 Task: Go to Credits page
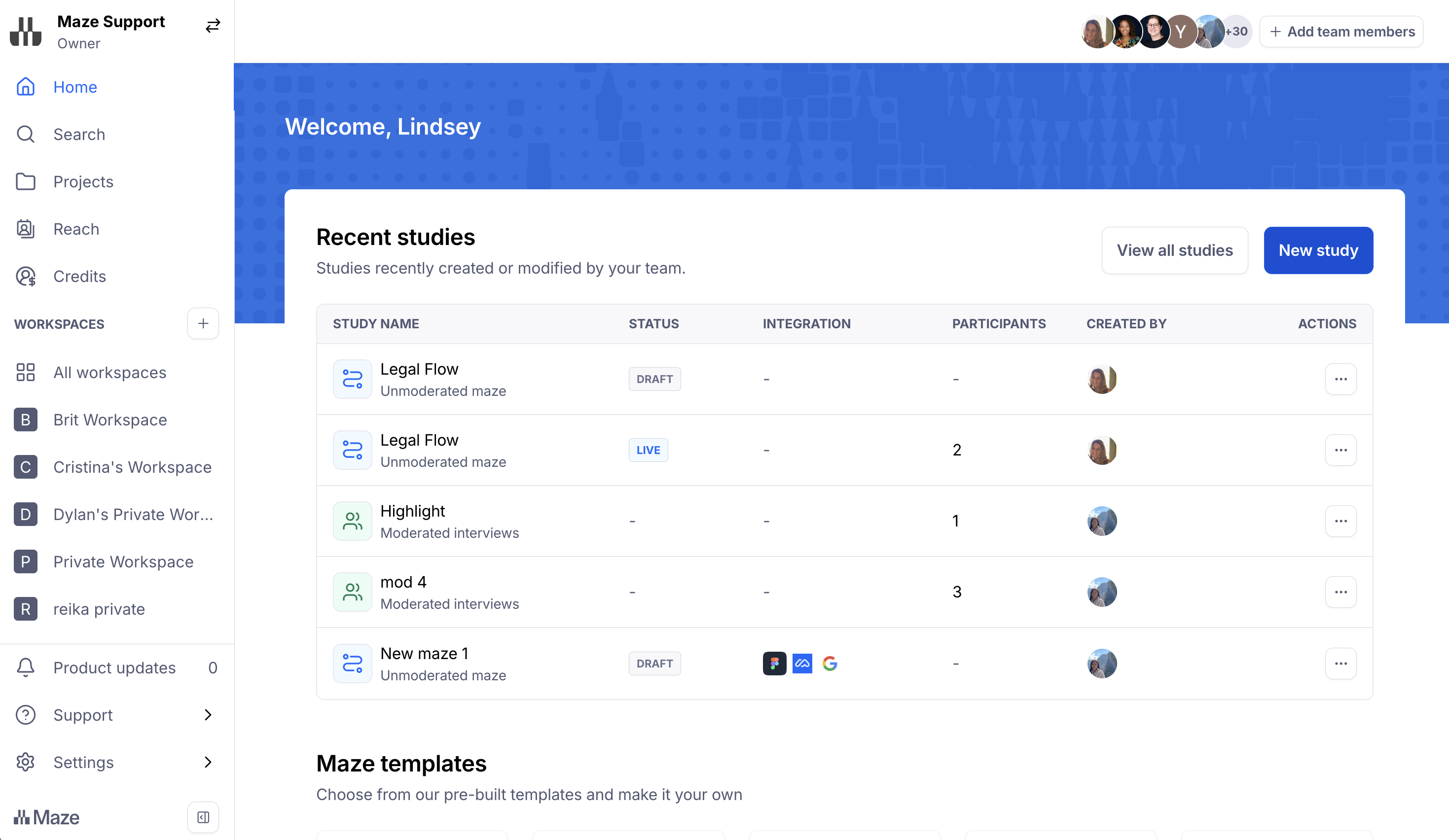[79, 277]
